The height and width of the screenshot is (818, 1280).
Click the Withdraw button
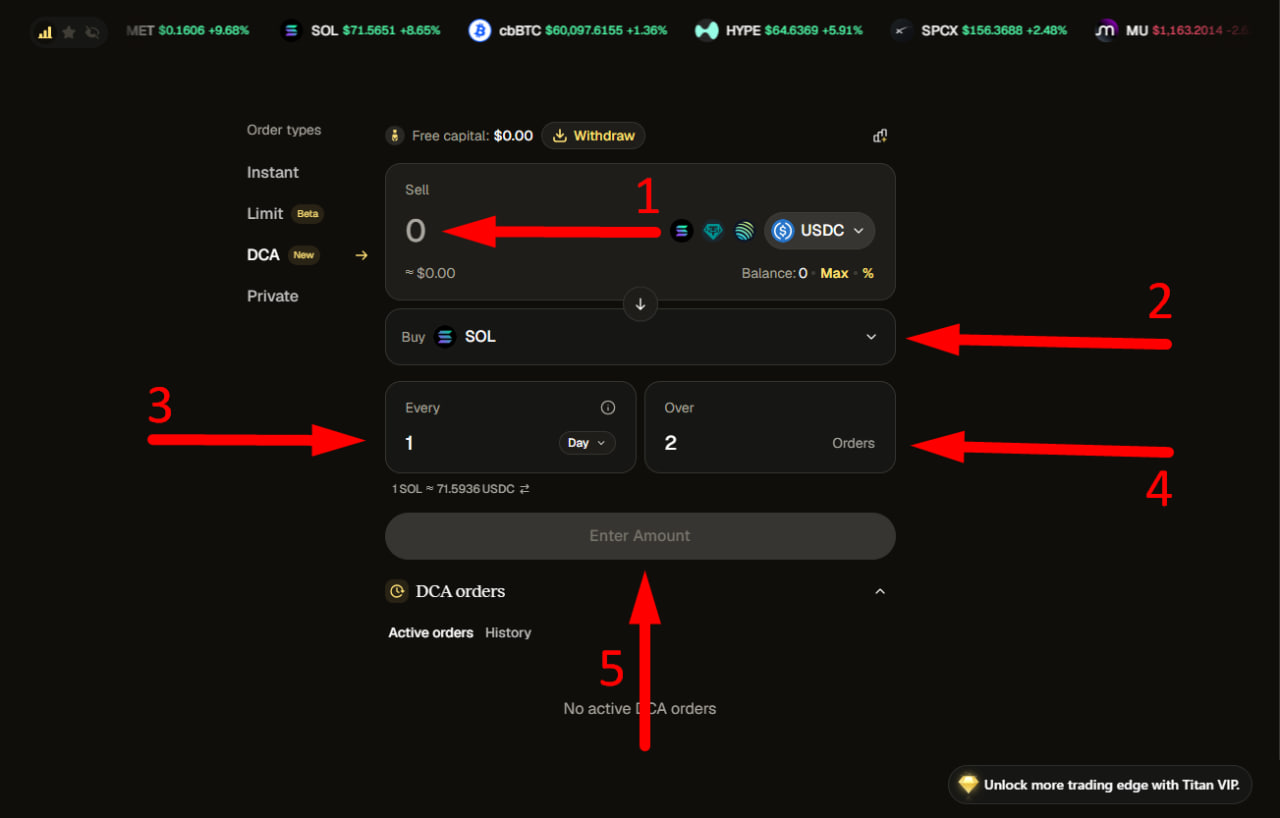594,136
